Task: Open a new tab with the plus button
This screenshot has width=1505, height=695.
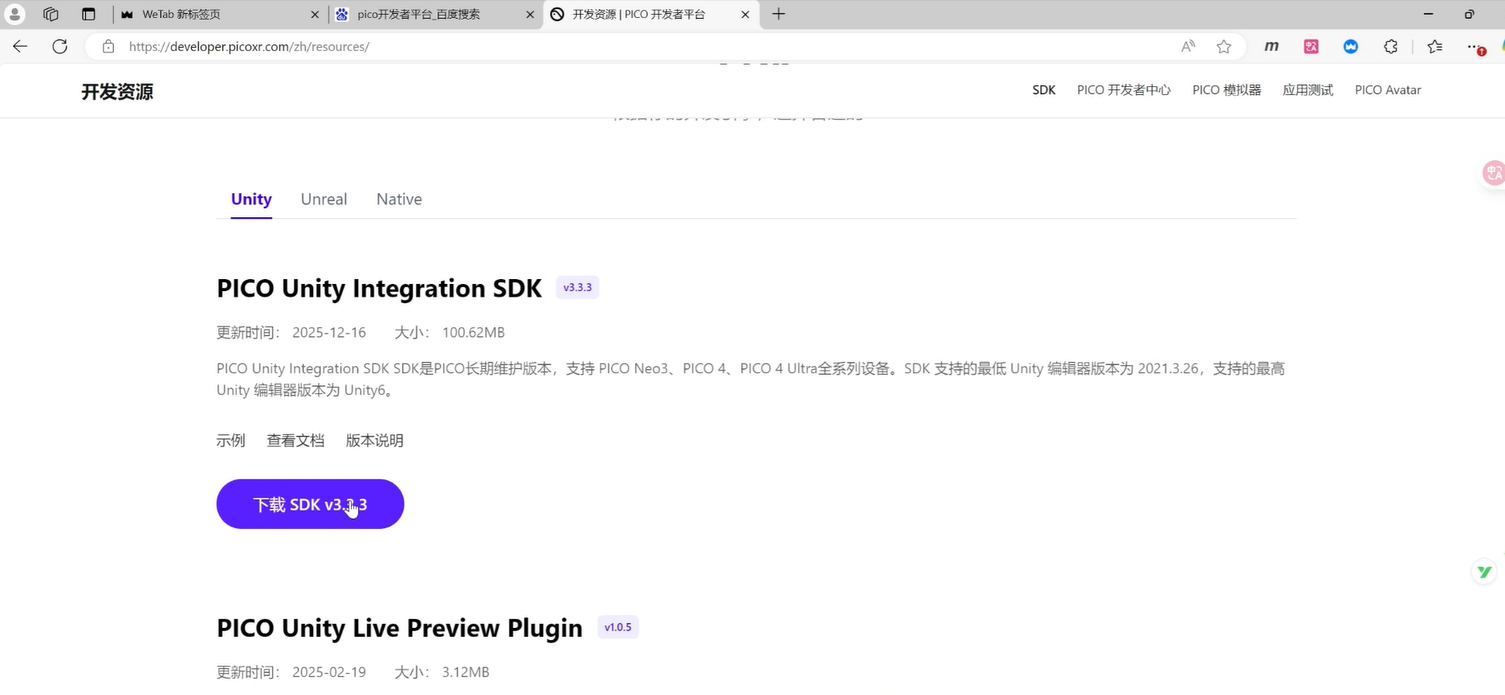Action: 779,14
